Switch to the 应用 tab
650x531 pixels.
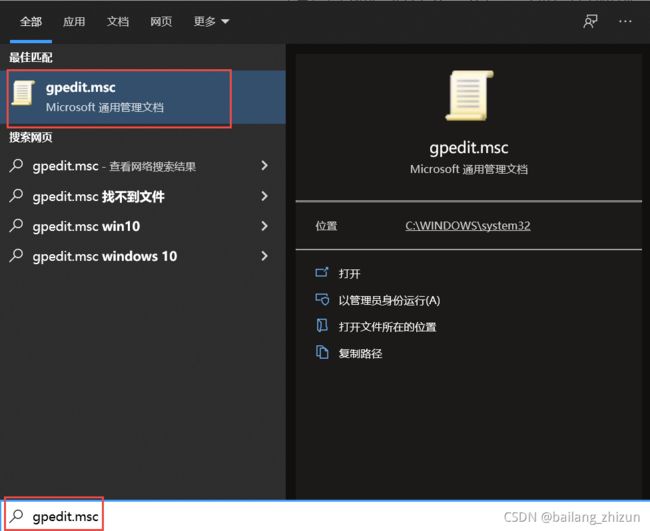74,22
